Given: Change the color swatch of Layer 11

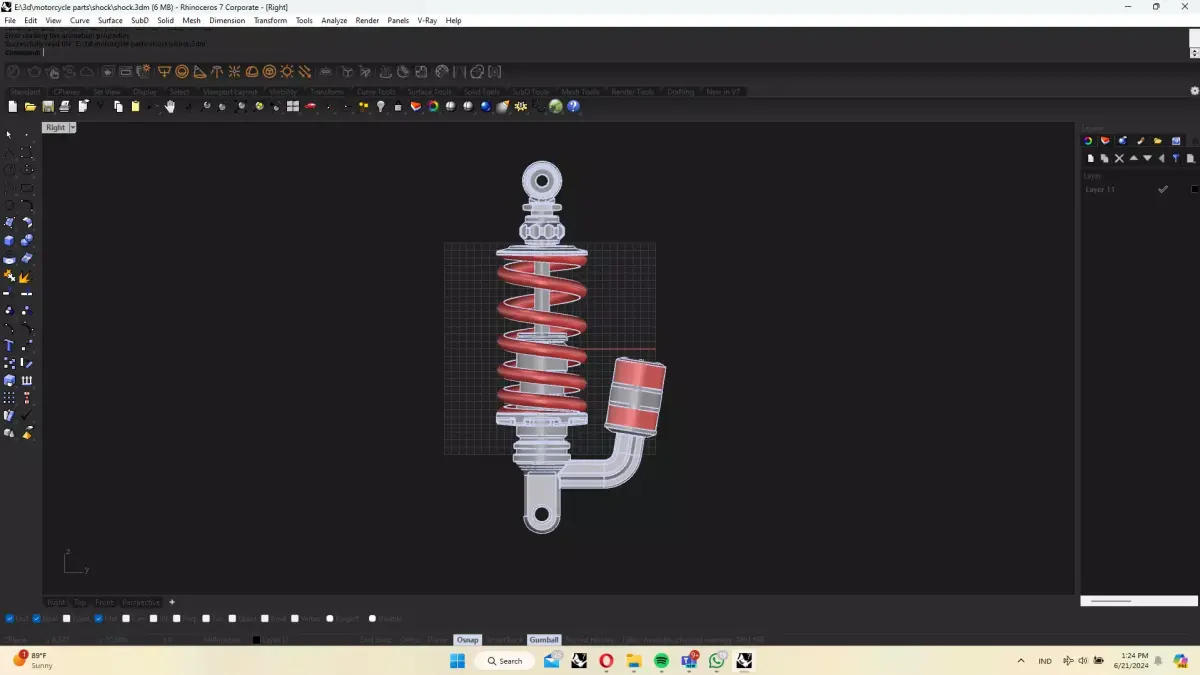Looking at the screenshot, I should (1193, 188).
